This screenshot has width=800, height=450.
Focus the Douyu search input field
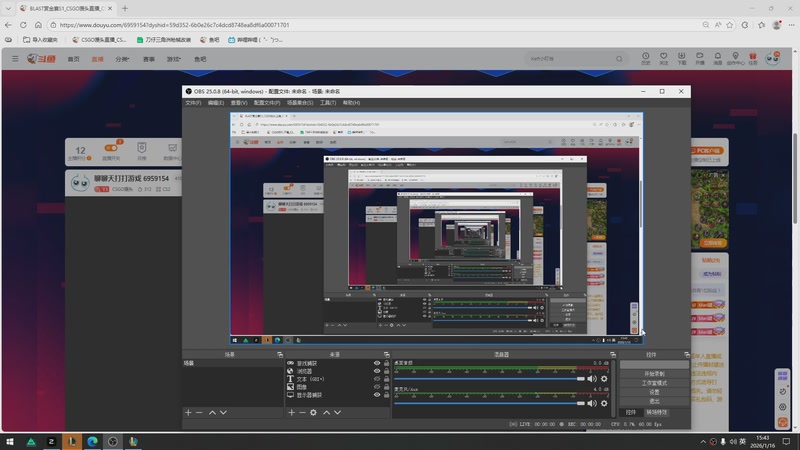[570, 59]
